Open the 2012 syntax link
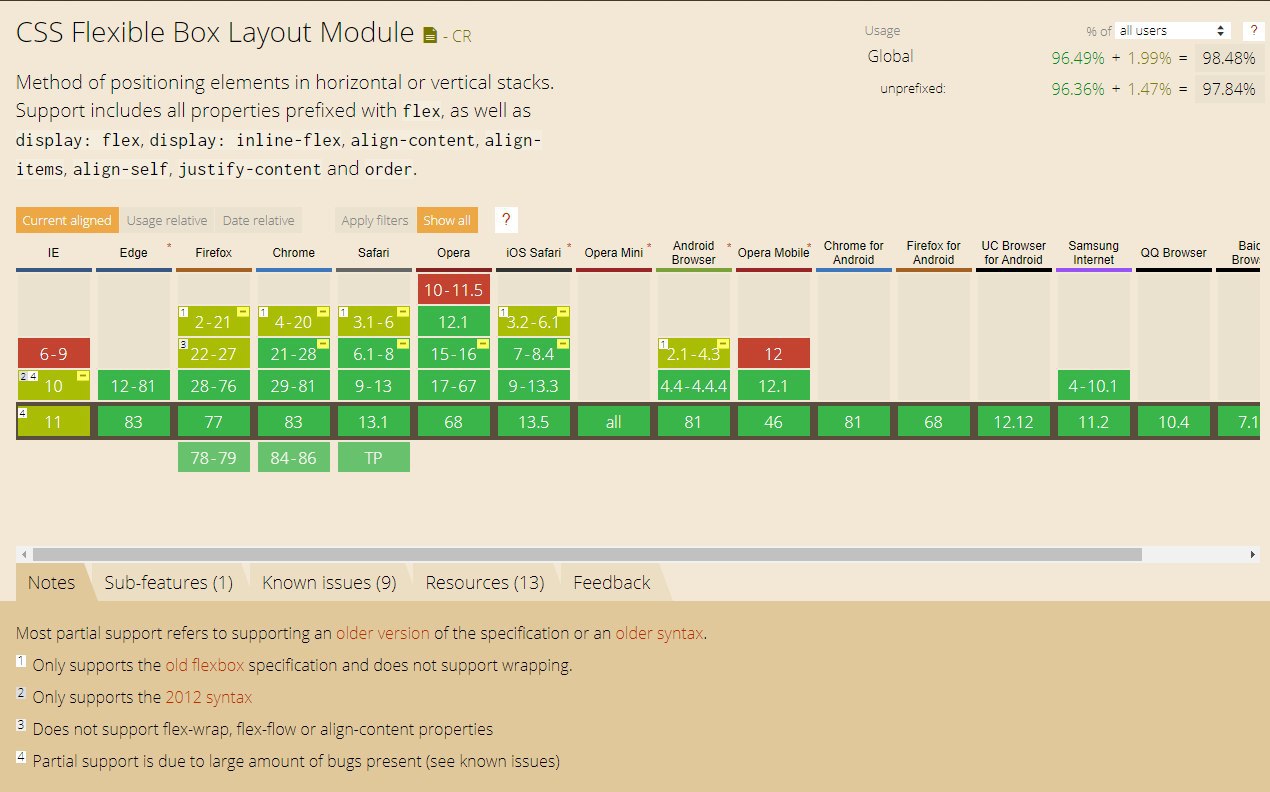The height and width of the screenshot is (792, 1270). pos(209,697)
